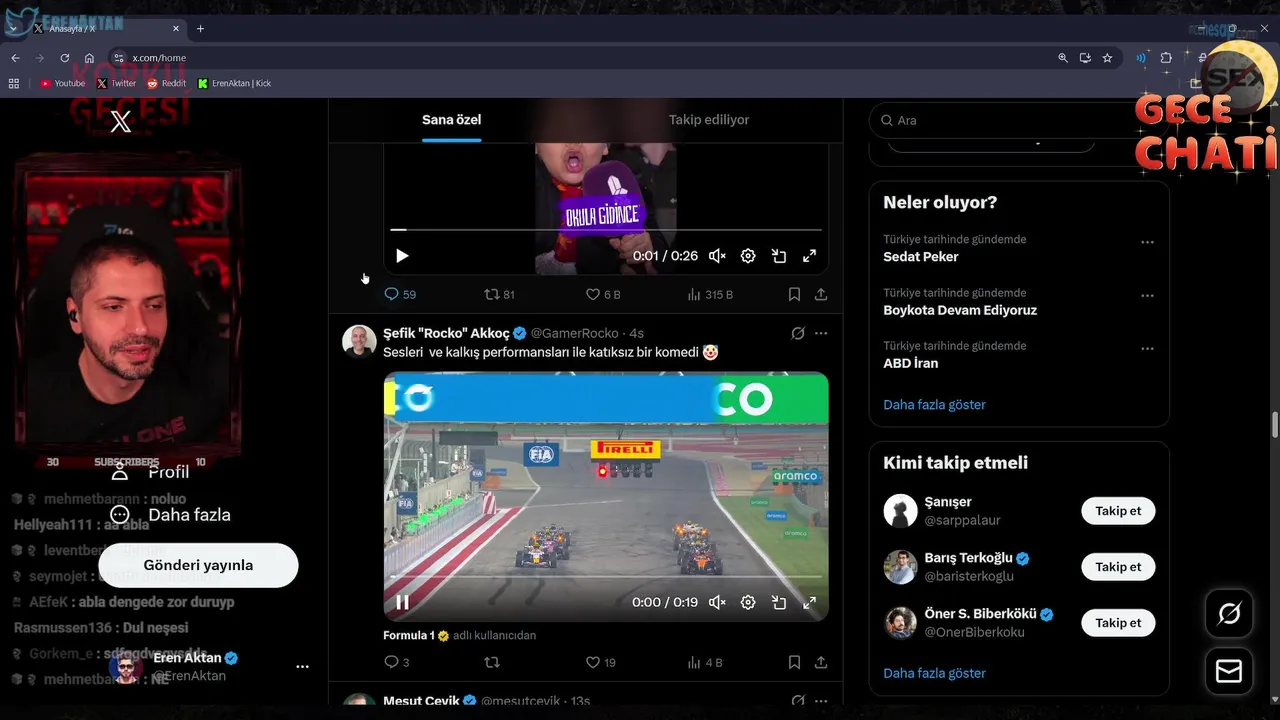
Task: Like the tweet with 6 B likes
Action: click(x=603, y=294)
